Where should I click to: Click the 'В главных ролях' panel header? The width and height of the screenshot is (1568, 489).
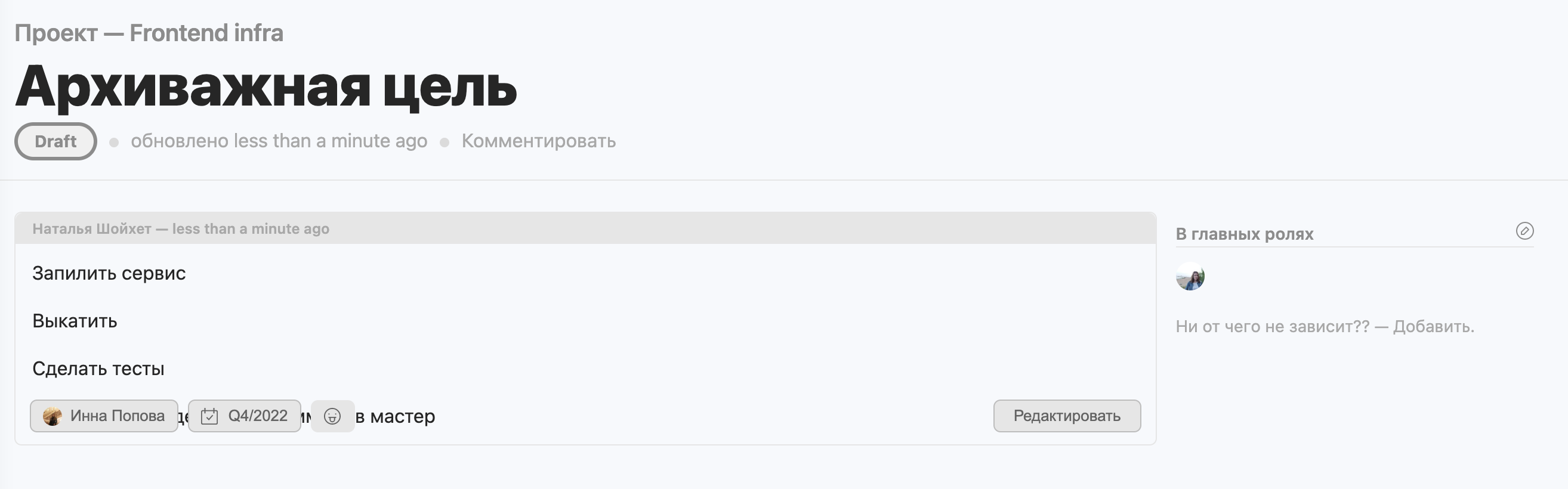[1245, 233]
